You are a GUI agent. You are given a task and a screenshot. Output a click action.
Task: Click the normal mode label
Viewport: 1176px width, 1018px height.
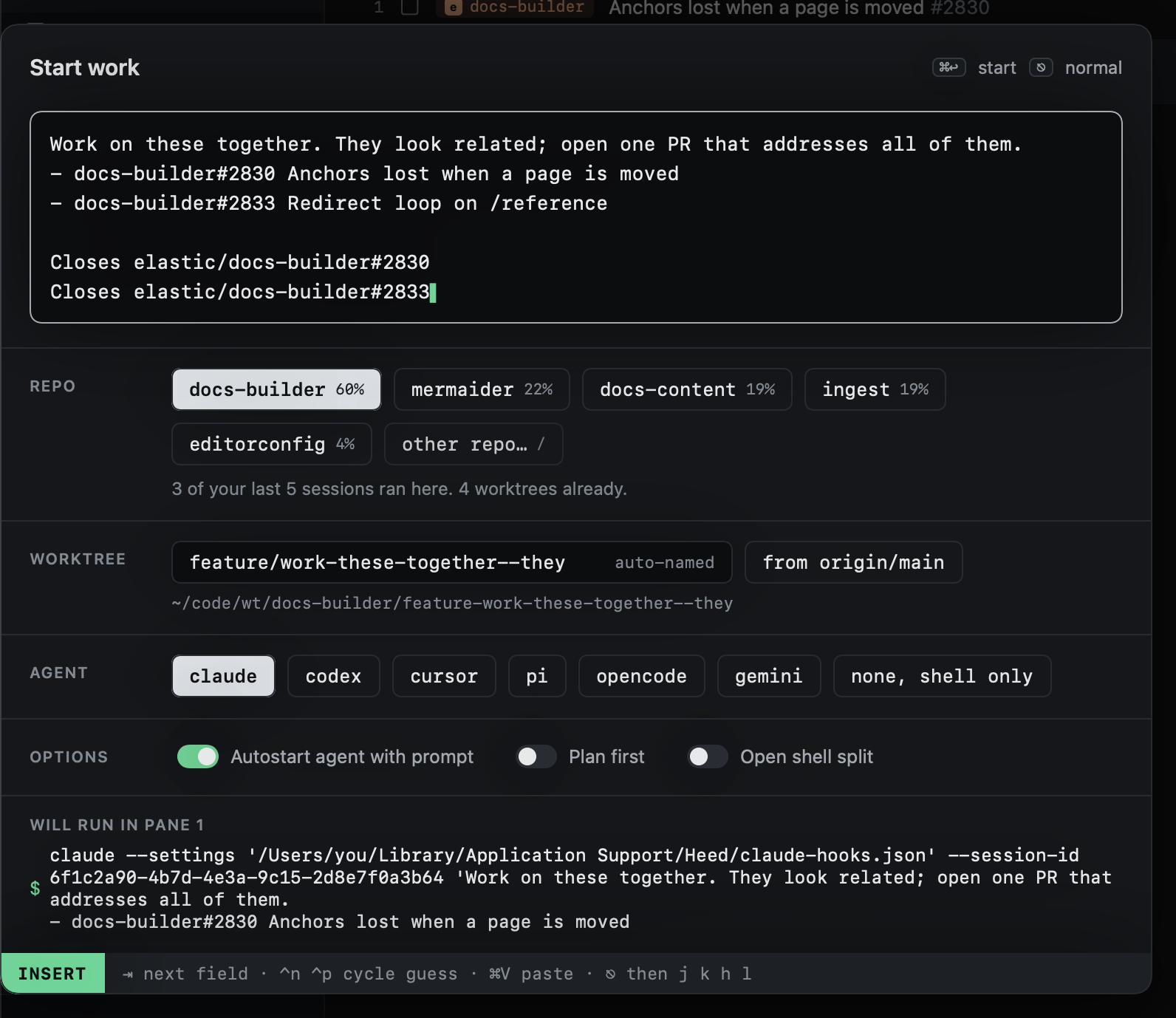coord(1093,68)
